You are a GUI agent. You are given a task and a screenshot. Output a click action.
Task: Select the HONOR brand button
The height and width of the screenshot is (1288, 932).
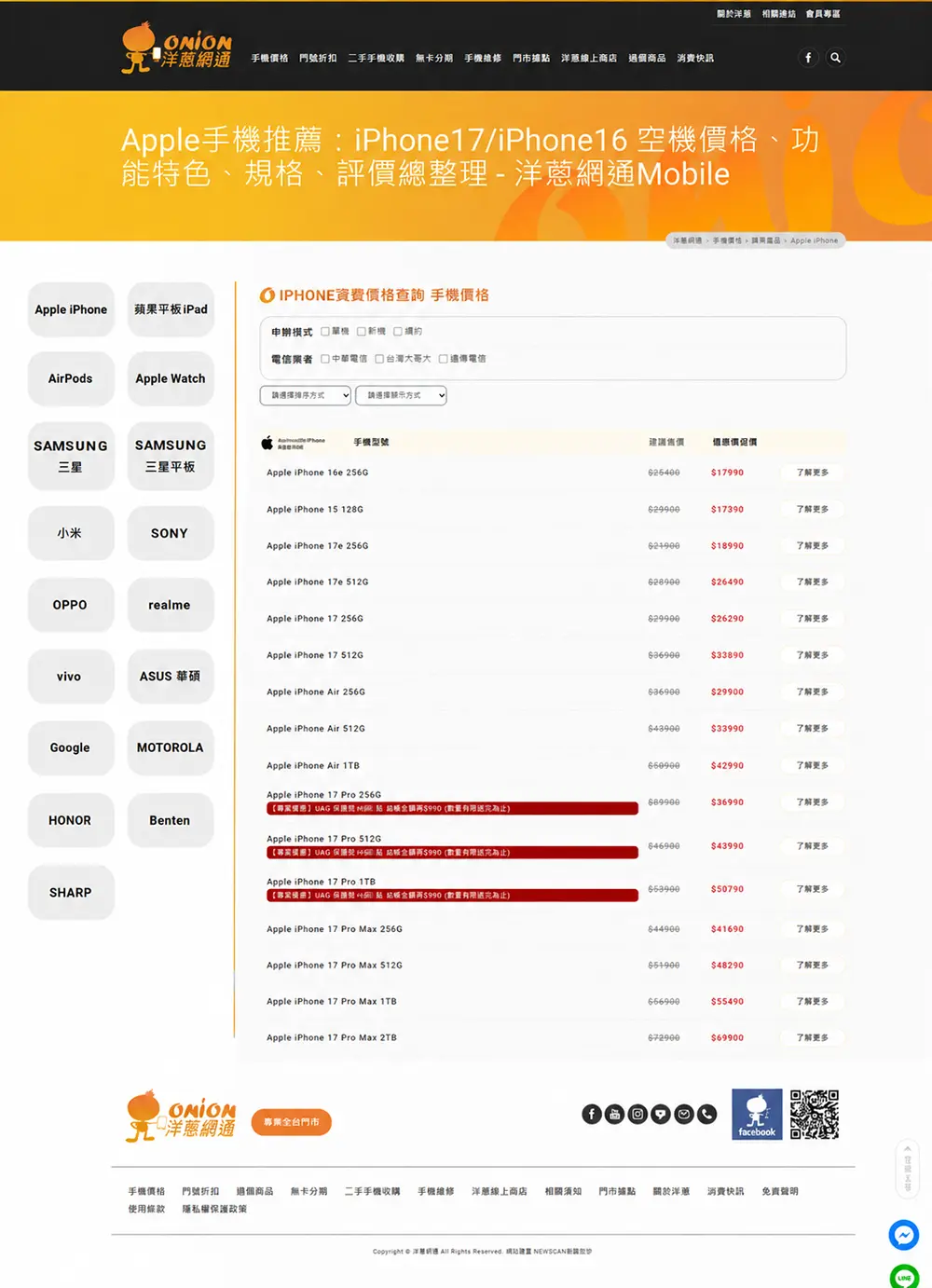pos(71,820)
